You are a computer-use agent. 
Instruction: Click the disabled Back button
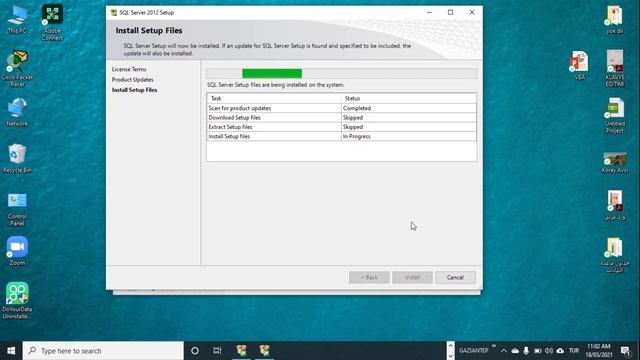coord(369,278)
